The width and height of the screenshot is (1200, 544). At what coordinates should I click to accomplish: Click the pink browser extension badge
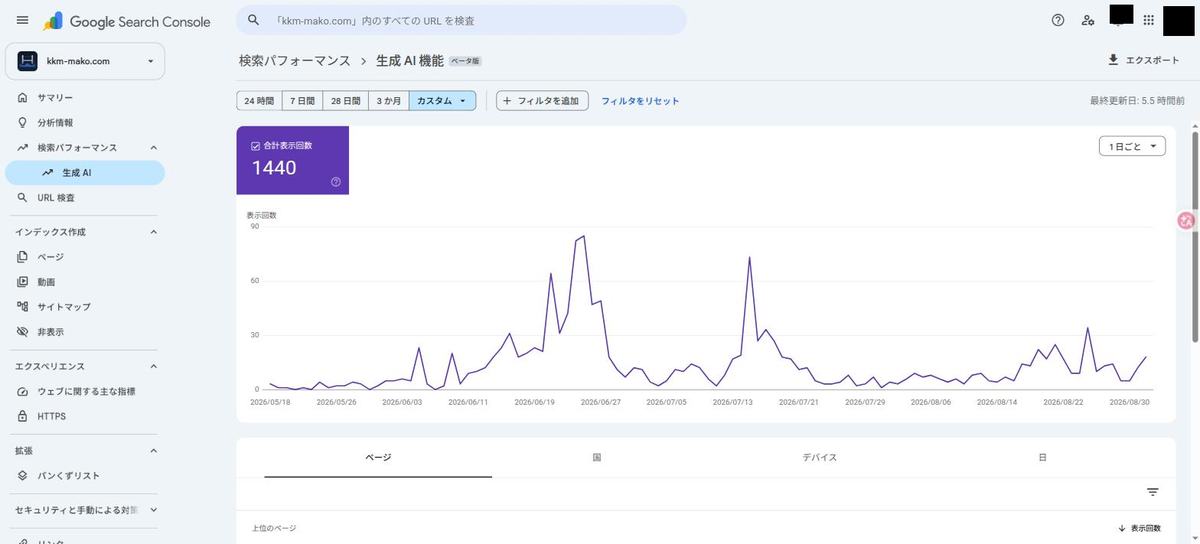[1187, 221]
